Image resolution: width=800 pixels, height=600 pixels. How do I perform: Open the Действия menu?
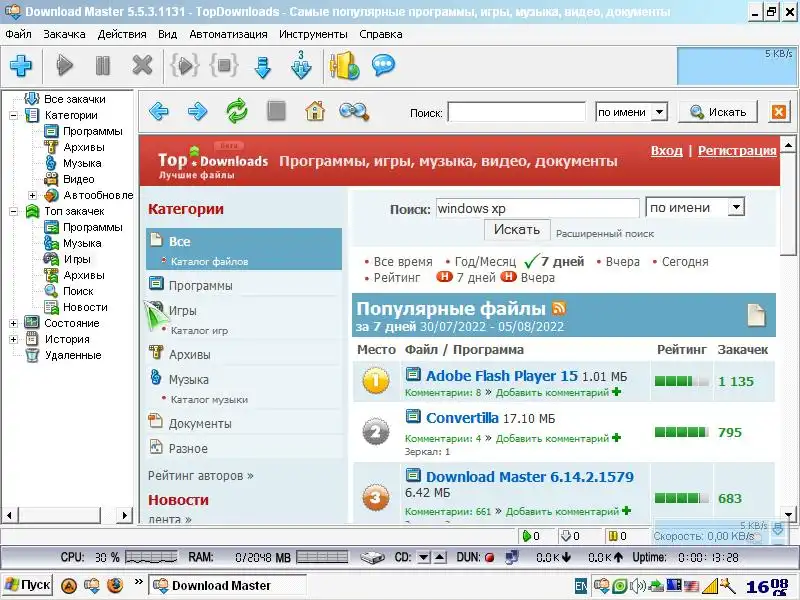(x=122, y=34)
